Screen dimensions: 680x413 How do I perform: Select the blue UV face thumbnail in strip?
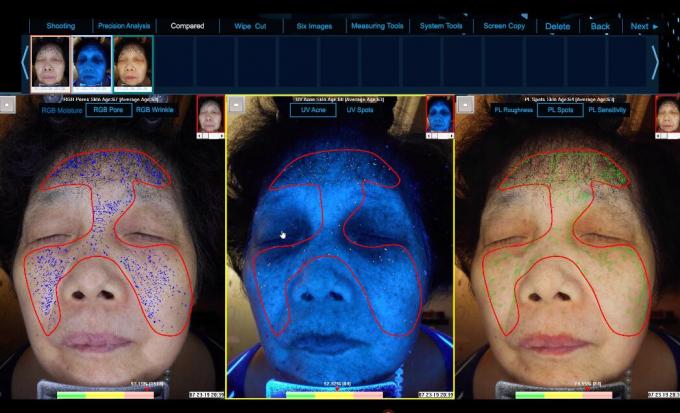(x=92, y=64)
